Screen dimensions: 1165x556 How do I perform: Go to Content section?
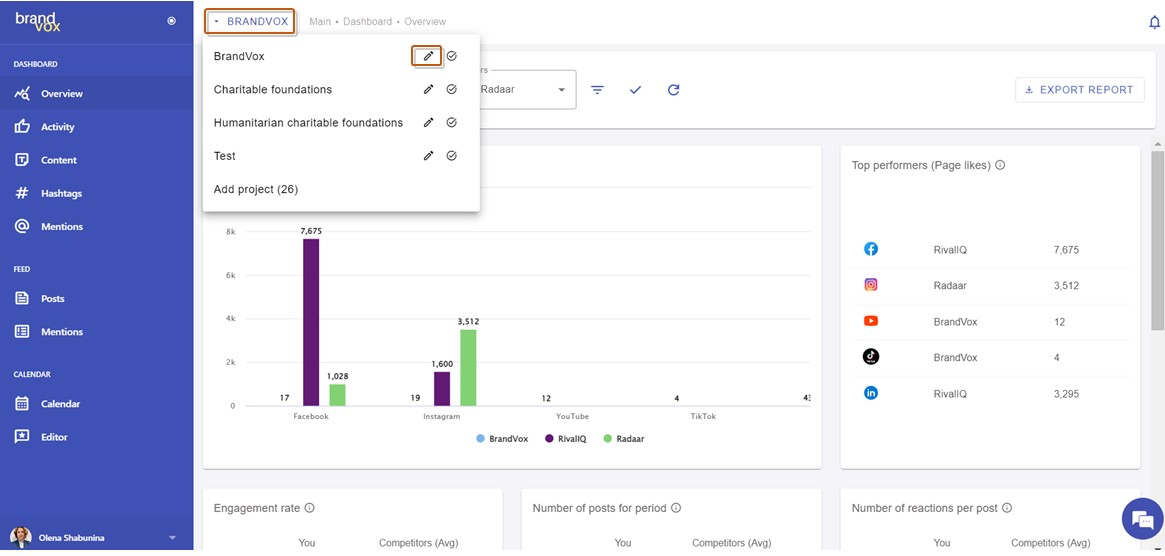click(97, 160)
